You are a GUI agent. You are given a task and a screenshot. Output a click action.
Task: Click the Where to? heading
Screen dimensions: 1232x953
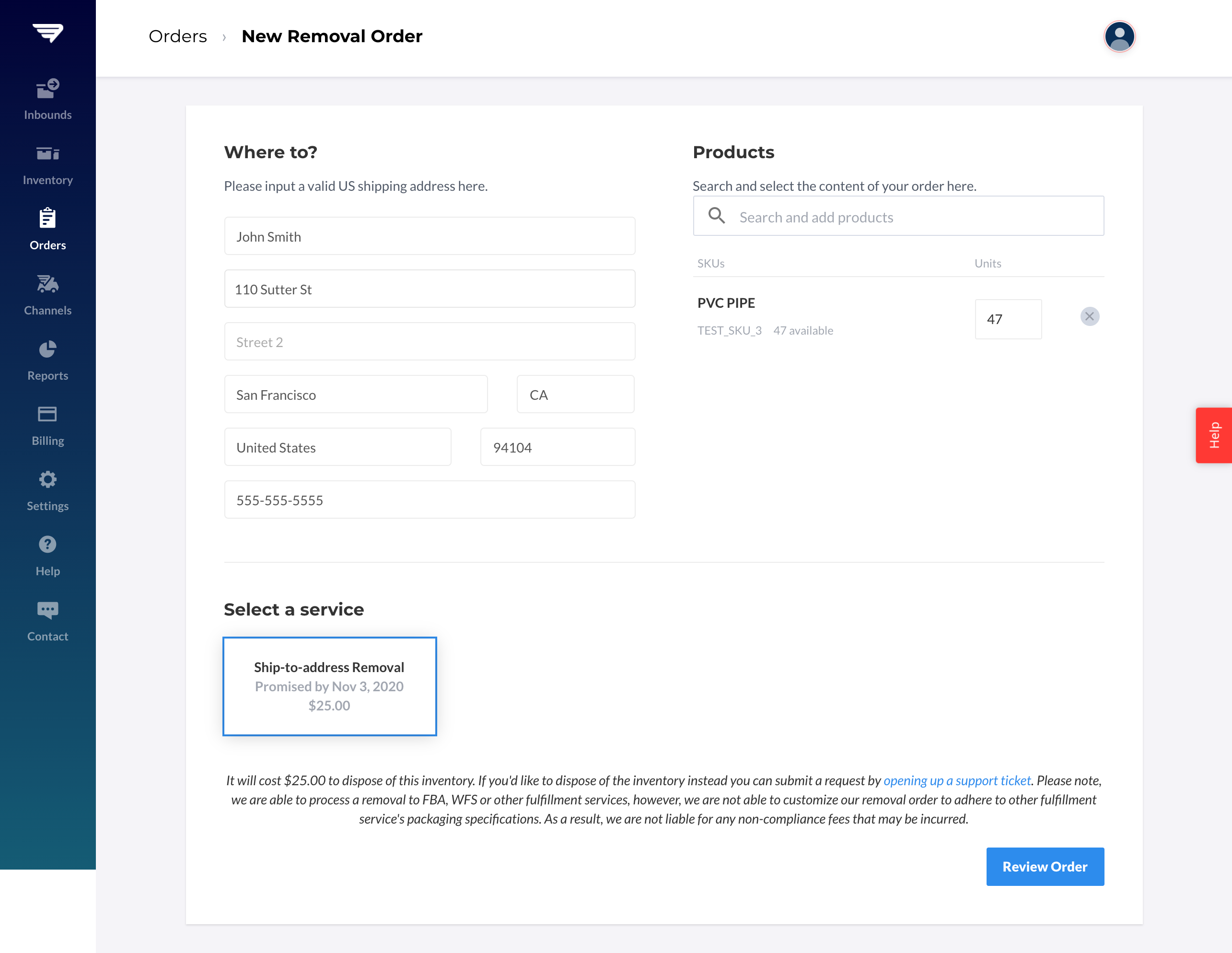(270, 152)
